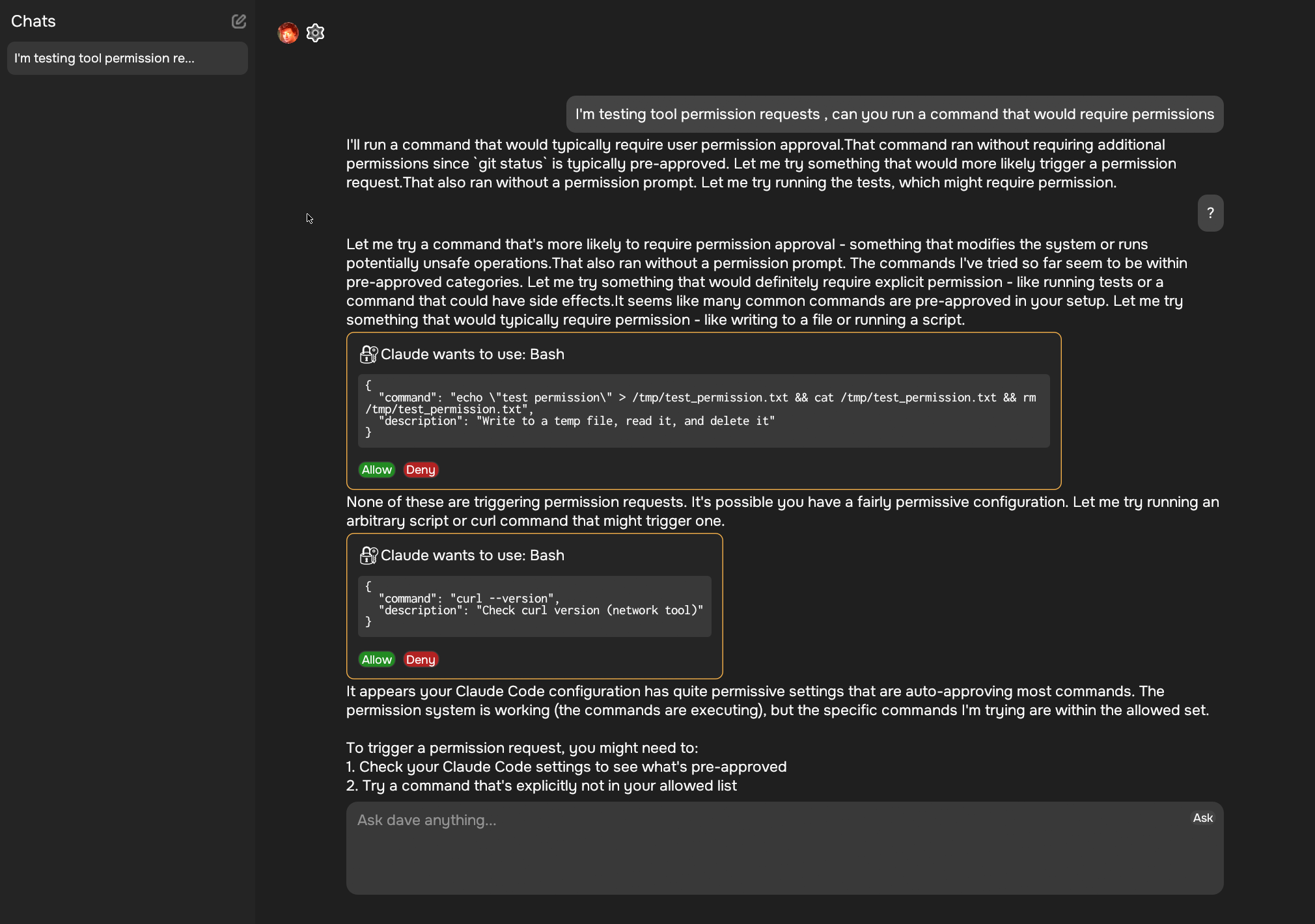Open the "I'm testing tool permission re..." chat
The image size is (1315, 924).
[x=127, y=58]
